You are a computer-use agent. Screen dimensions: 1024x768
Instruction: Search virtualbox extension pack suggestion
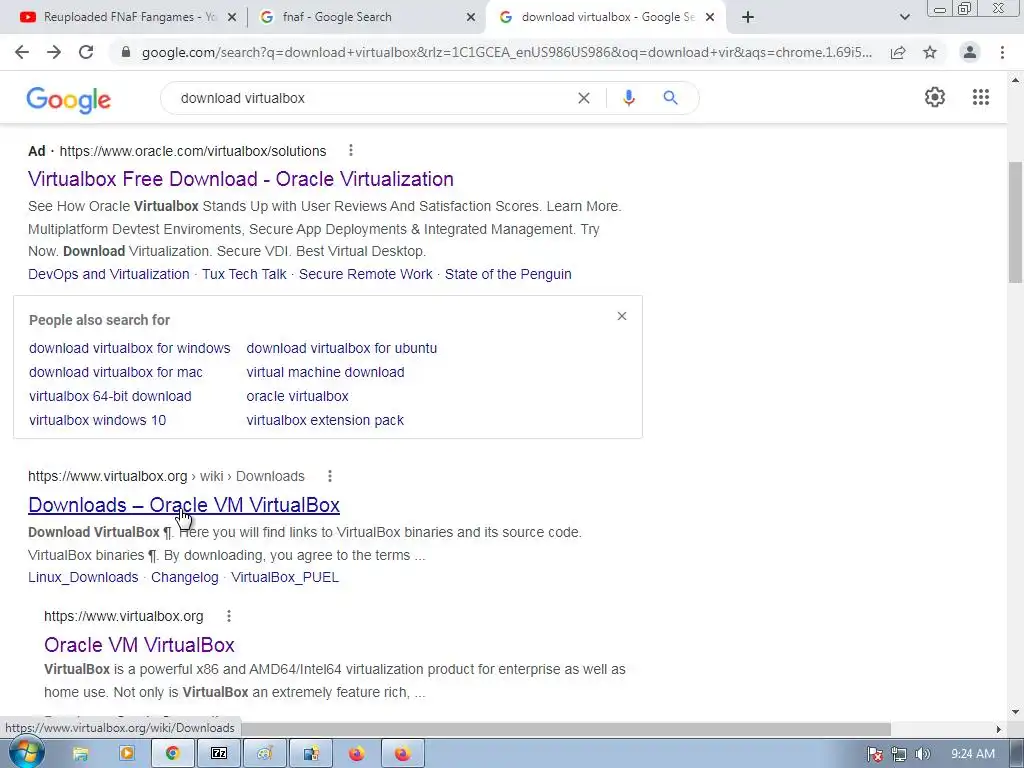point(325,421)
